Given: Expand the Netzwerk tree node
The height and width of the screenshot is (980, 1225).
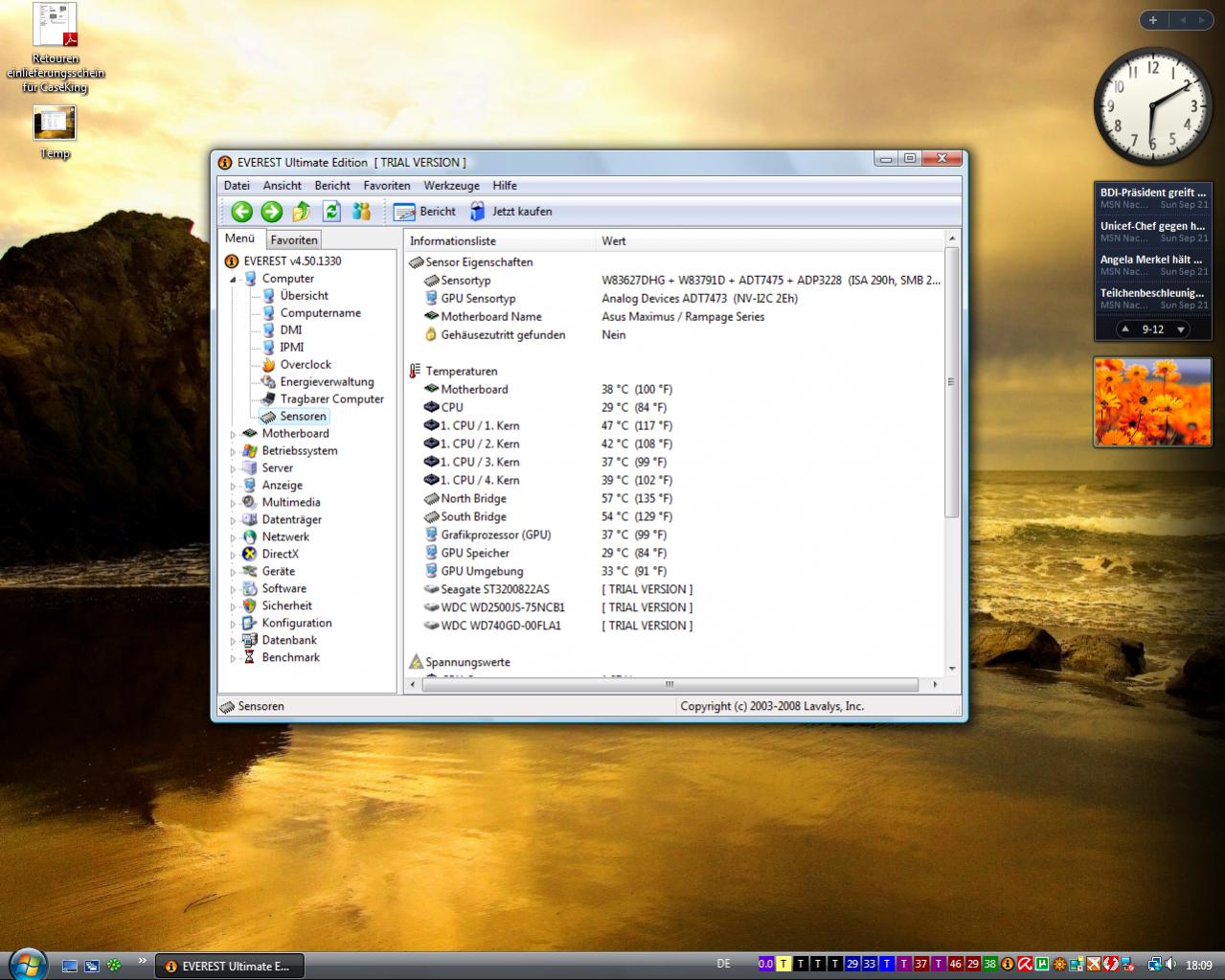Looking at the screenshot, I should click(x=233, y=537).
